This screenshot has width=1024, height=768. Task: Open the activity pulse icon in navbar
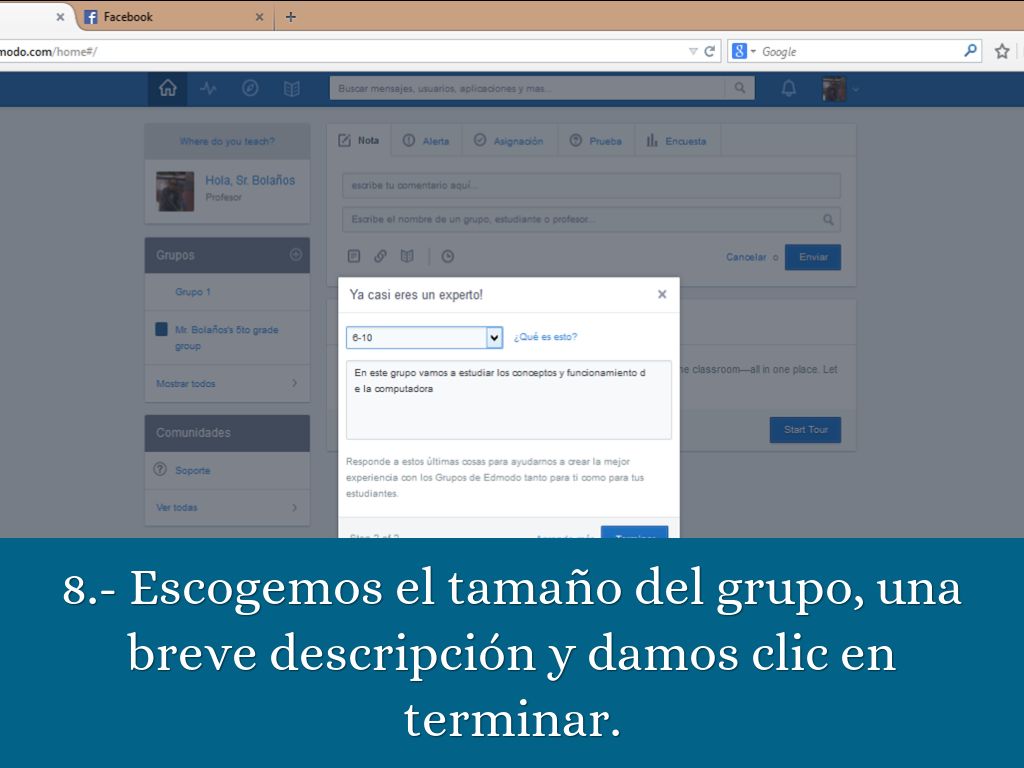tap(208, 89)
